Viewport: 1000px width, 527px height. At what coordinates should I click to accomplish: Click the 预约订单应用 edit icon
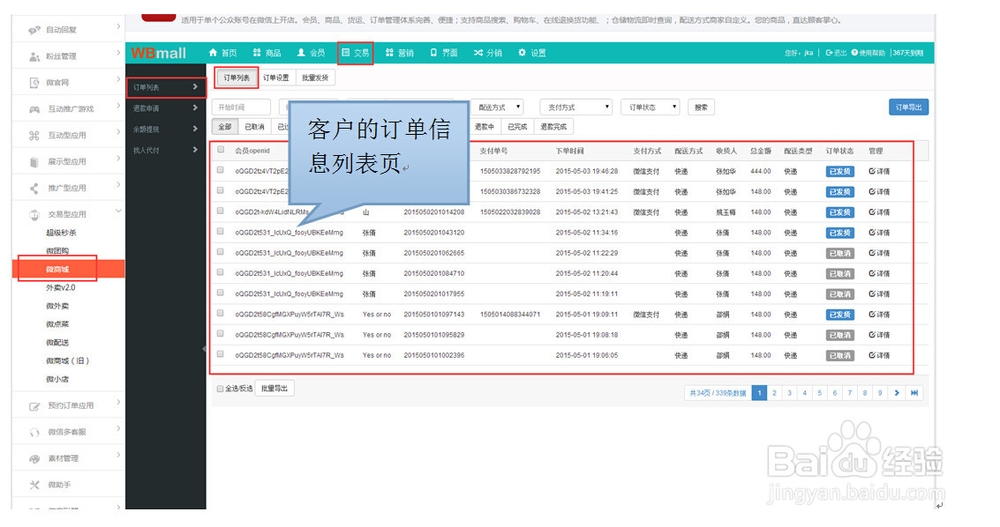(34, 406)
